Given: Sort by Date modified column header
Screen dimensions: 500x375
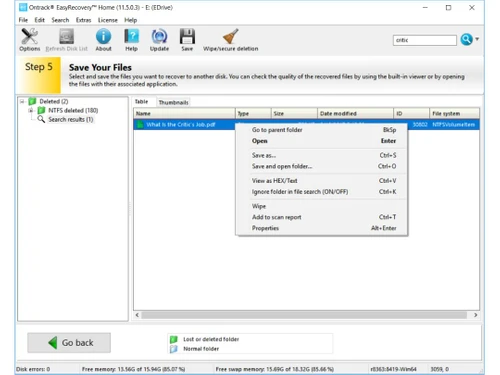Looking at the screenshot, I should (355, 113).
